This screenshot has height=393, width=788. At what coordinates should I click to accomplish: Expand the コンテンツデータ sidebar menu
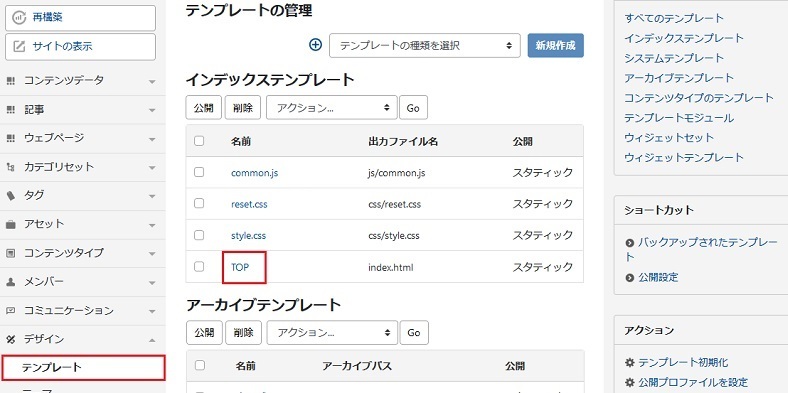82,80
